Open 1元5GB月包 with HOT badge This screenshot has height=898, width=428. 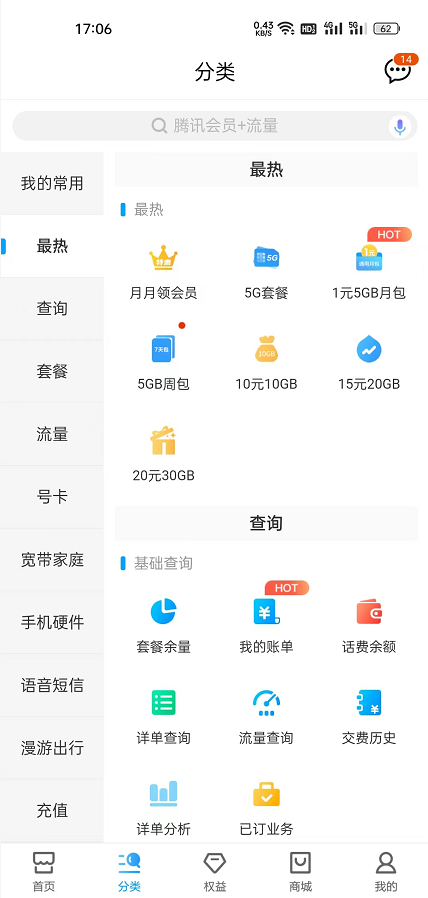click(x=369, y=258)
